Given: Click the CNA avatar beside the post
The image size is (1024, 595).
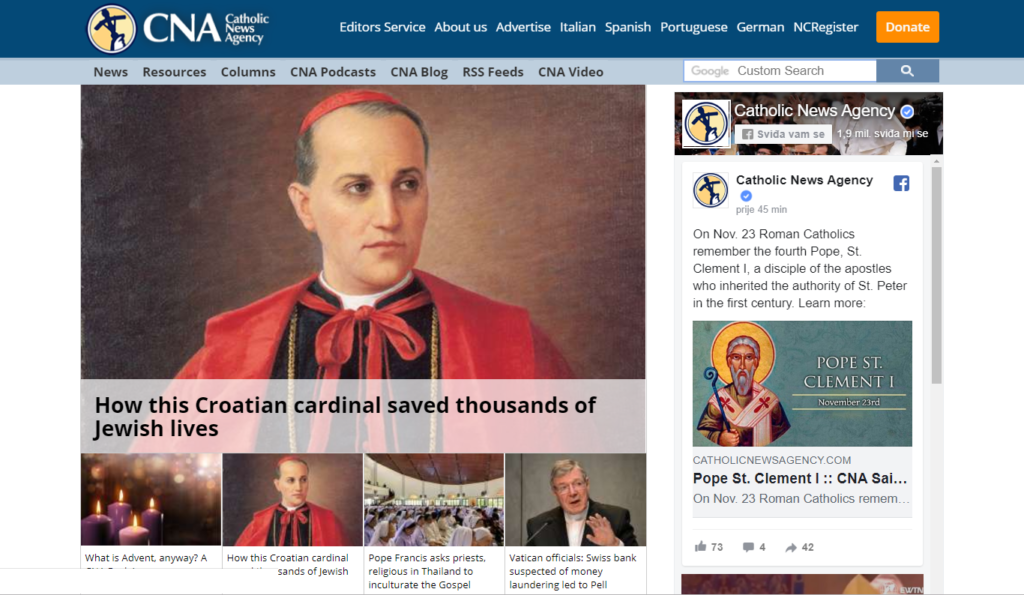Looking at the screenshot, I should 711,191.
